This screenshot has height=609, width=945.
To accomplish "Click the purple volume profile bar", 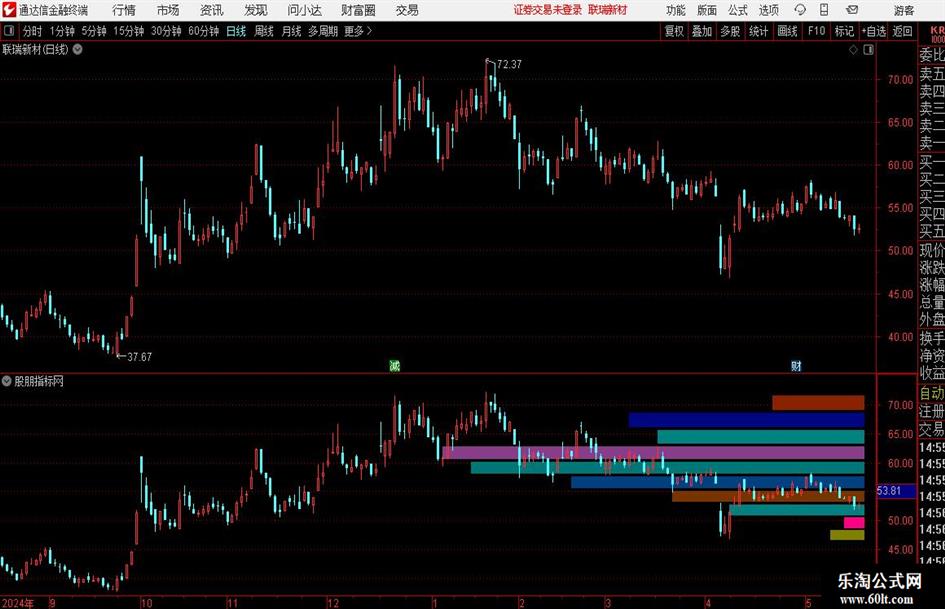I will (x=653, y=453).
